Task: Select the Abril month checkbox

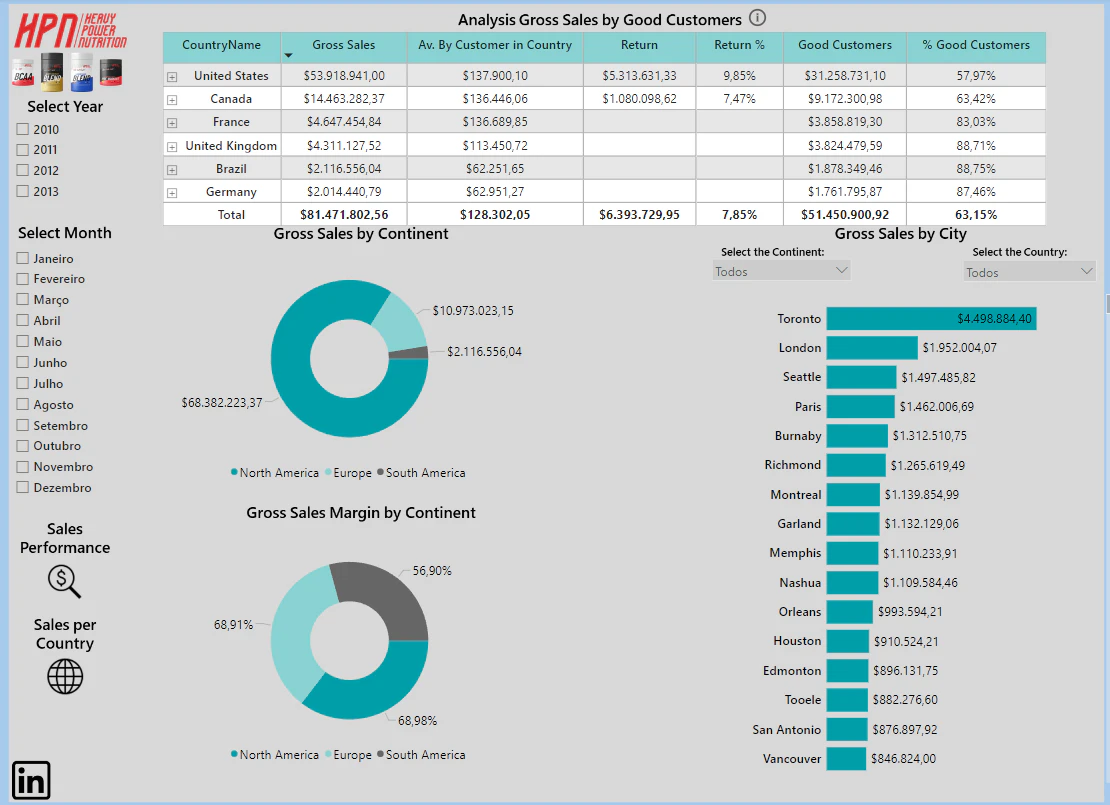Action: coord(23,321)
